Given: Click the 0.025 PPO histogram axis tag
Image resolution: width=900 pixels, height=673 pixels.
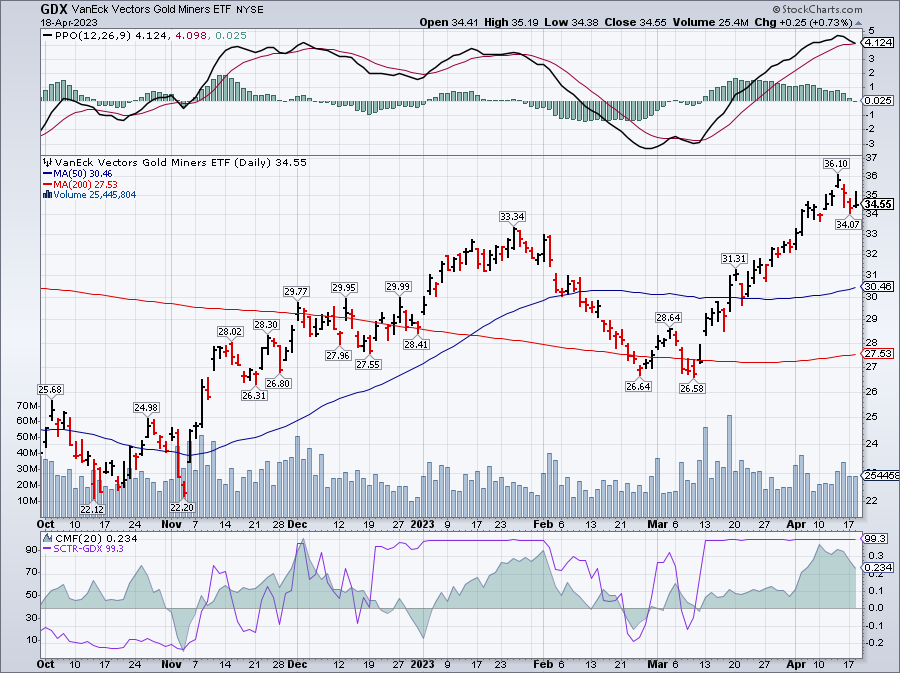Looking at the screenshot, I should point(878,100).
